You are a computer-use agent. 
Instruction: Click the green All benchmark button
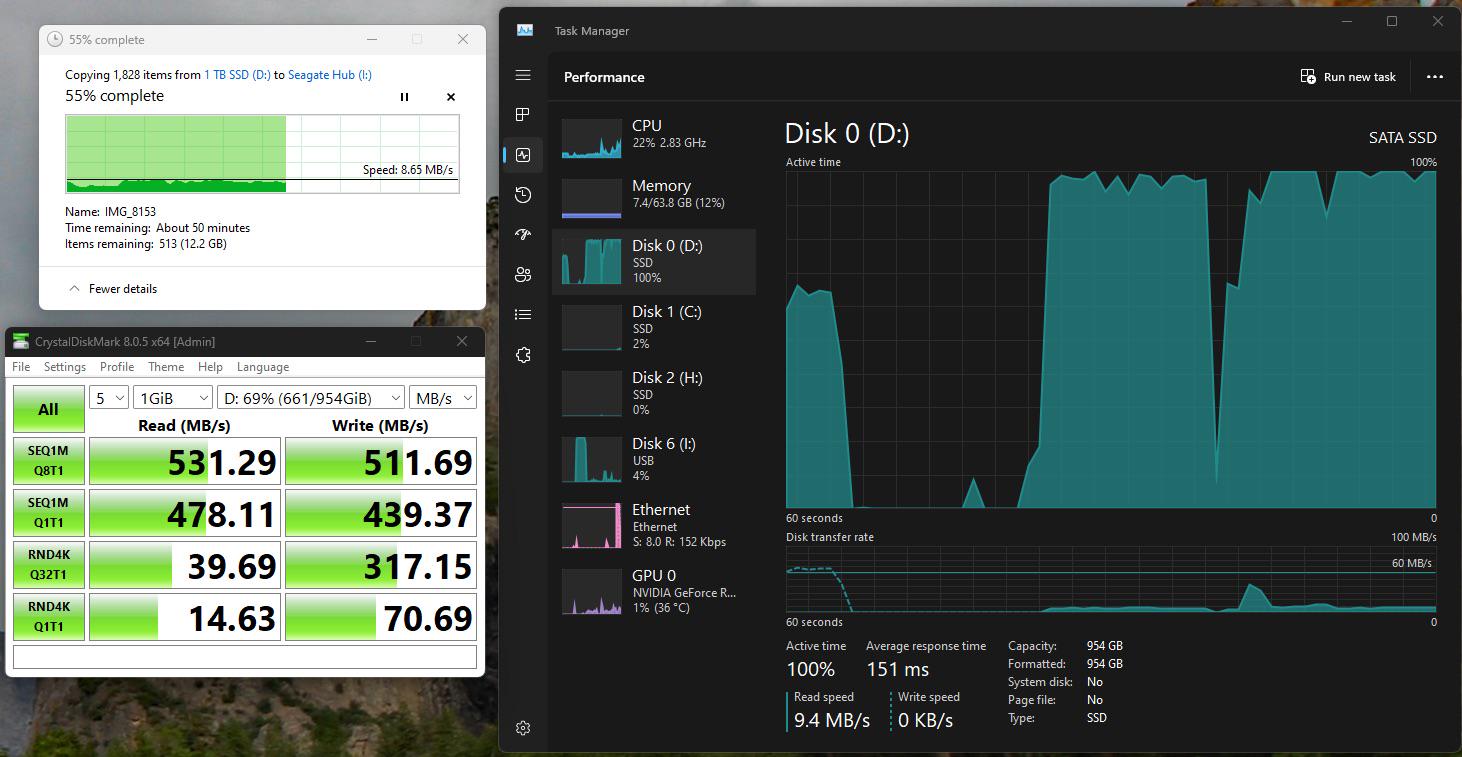coord(48,409)
